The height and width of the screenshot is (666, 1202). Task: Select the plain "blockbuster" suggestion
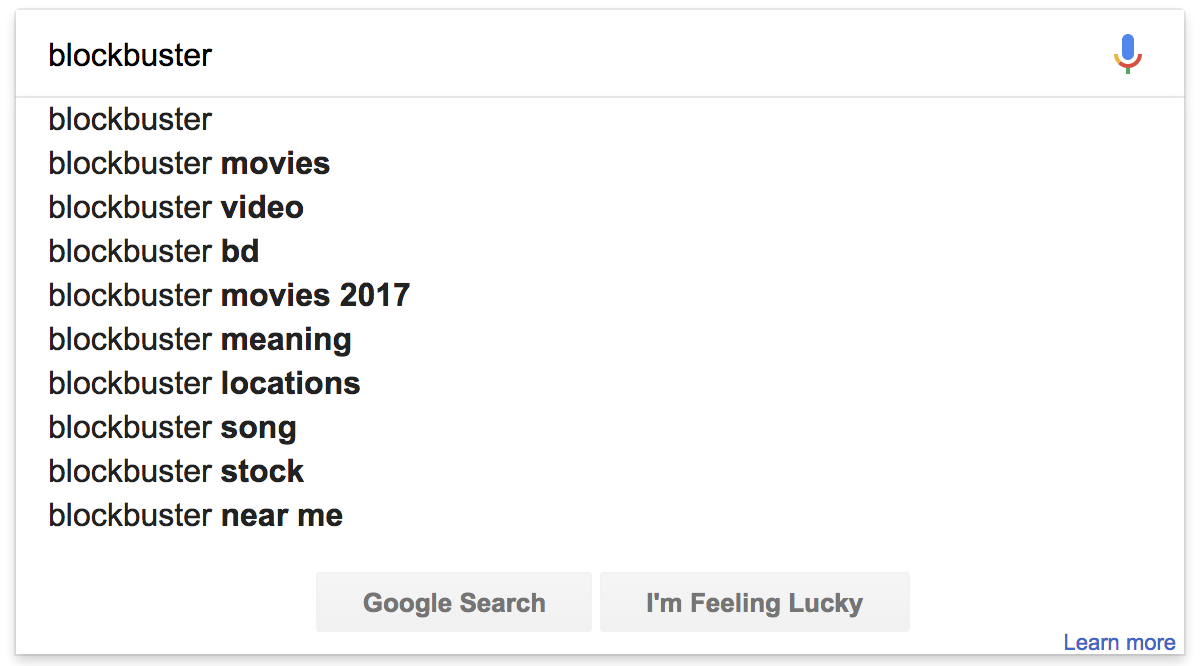pyautogui.click(x=600, y=120)
